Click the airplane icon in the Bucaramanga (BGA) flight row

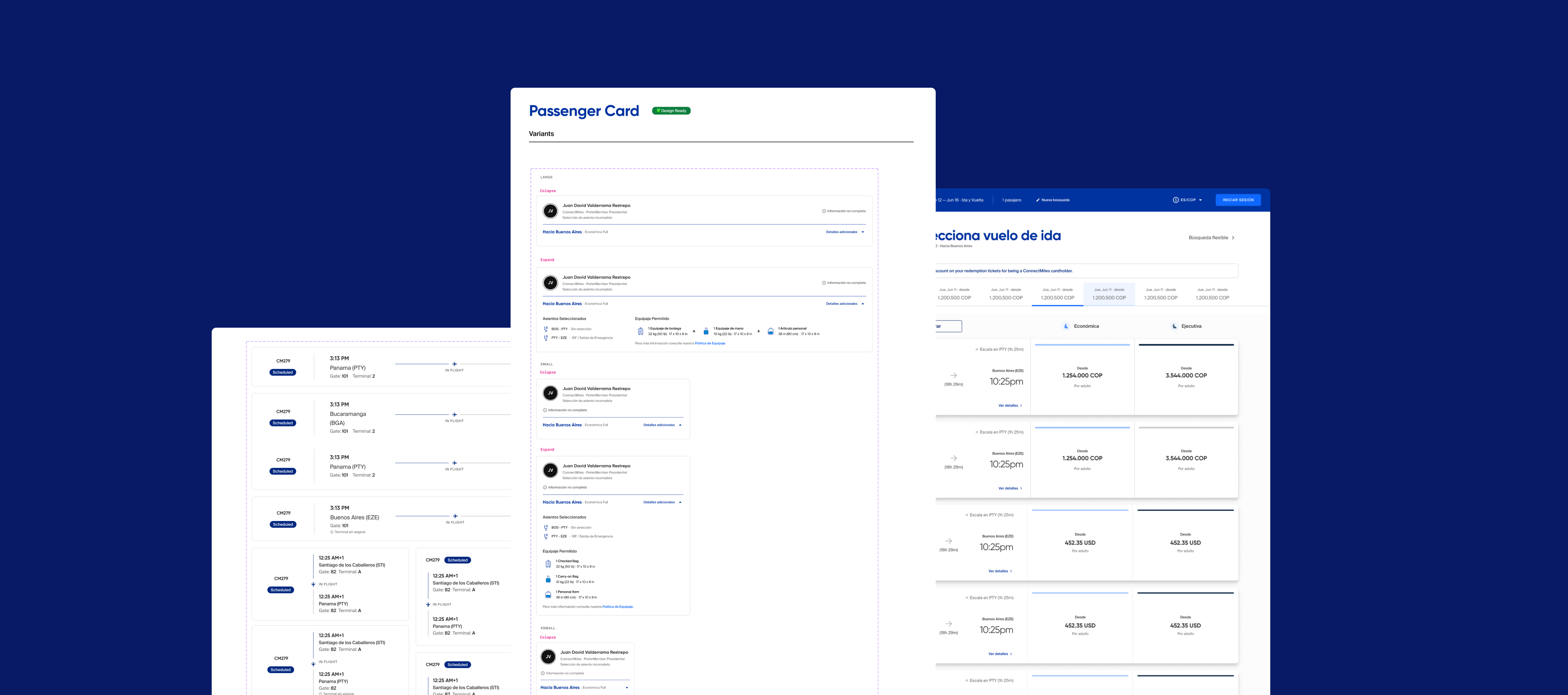(x=455, y=415)
